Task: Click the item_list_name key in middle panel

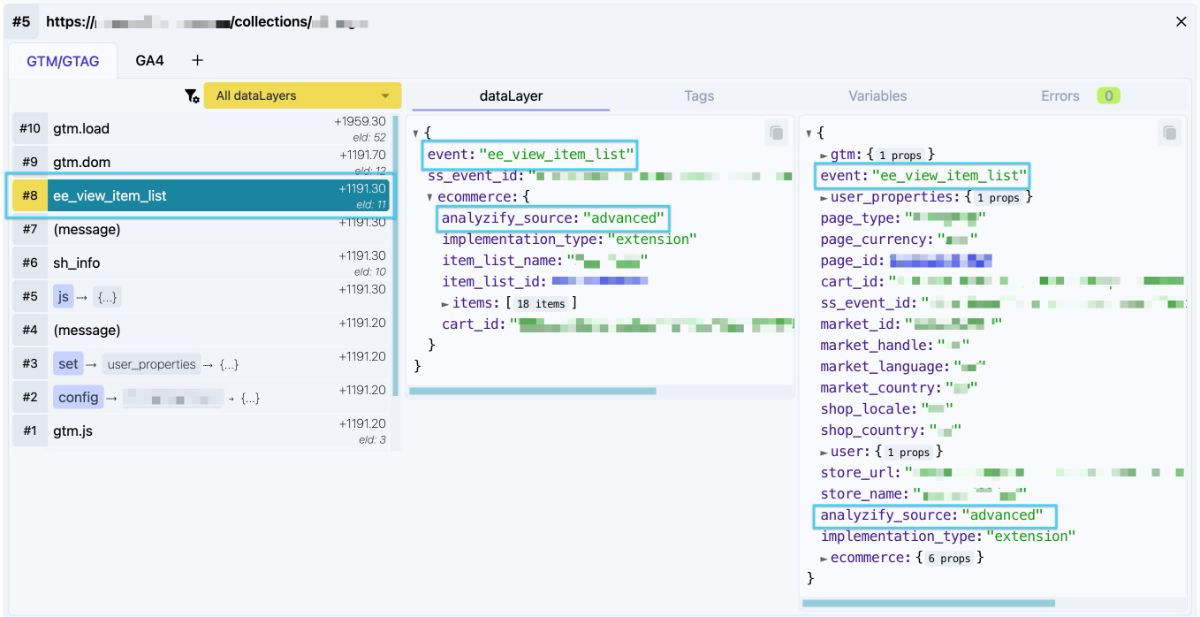Action: coord(502,261)
